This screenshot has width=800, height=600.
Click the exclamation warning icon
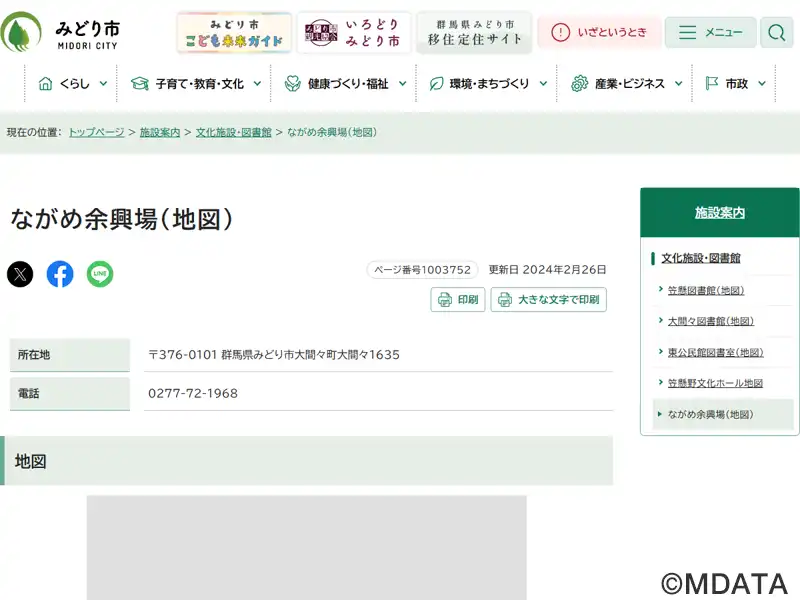560,32
